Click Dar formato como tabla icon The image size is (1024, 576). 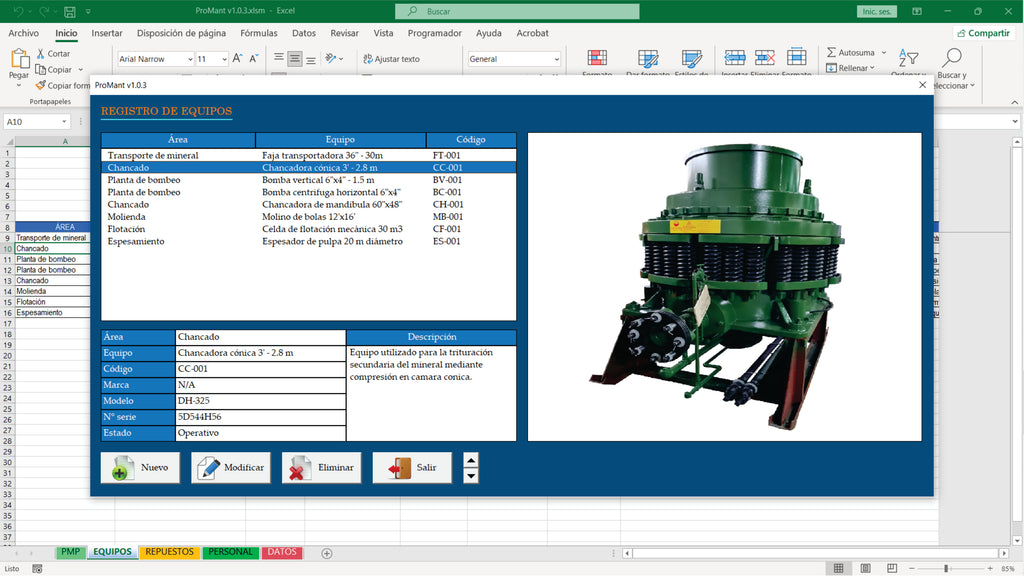tap(648, 59)
